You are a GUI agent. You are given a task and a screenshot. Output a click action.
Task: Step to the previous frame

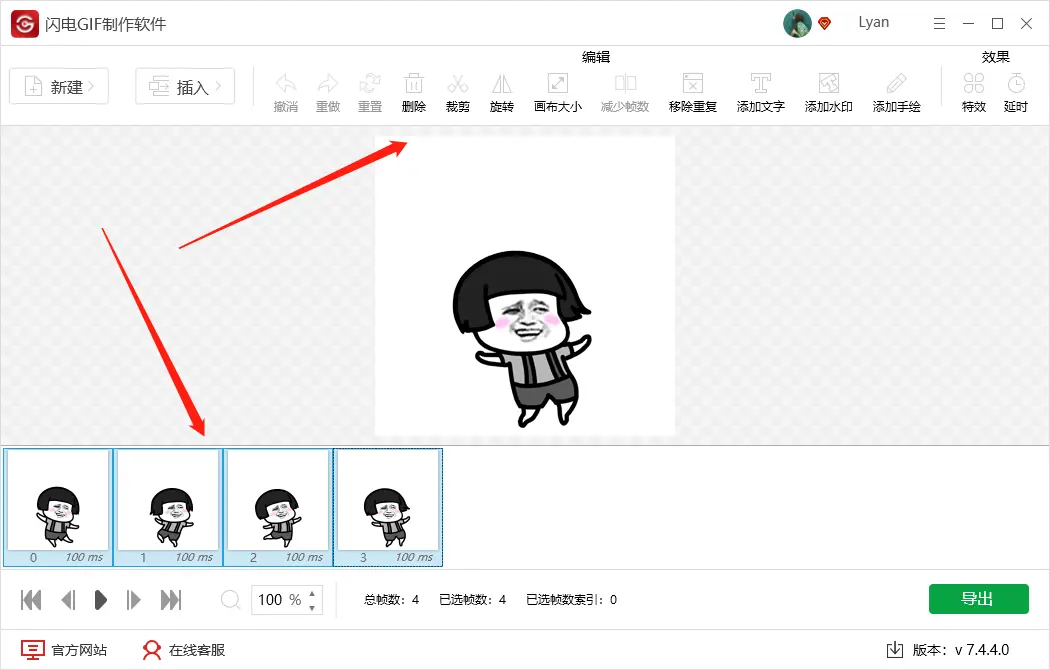tap(68, 600)
